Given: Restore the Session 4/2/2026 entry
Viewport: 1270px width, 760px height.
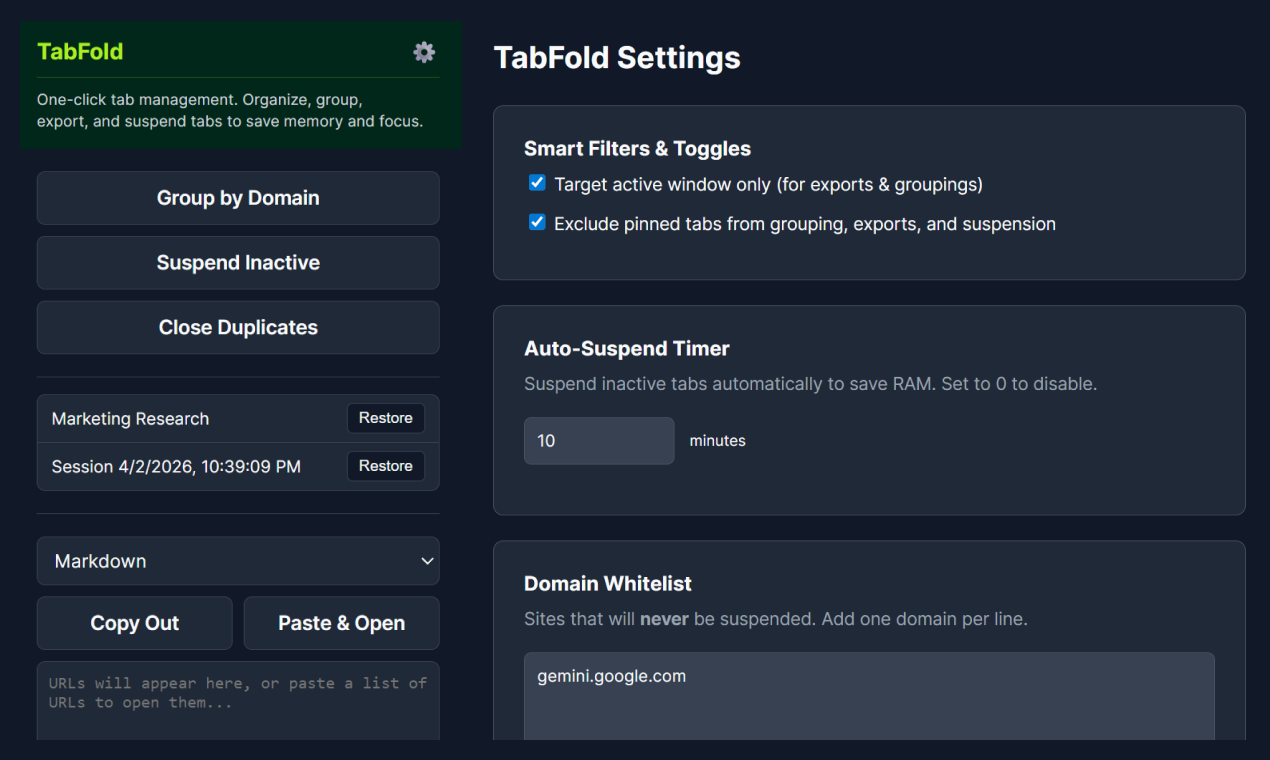Looking at the screenshot, I should tap(385, 466).
